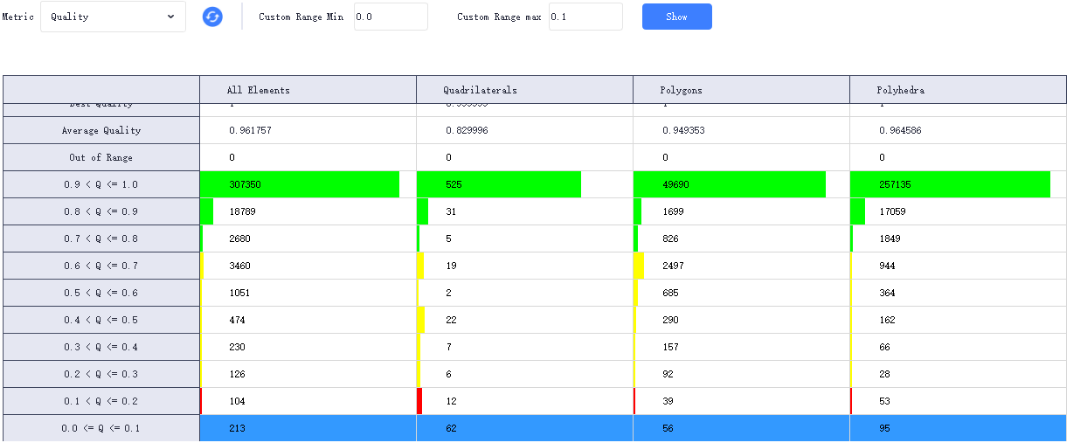
Task: Click the cell with value 3460
Action: pos(308,266)
